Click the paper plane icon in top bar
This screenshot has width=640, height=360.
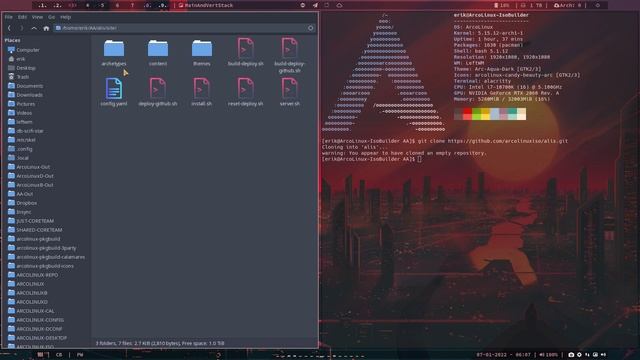coord(315,5)
